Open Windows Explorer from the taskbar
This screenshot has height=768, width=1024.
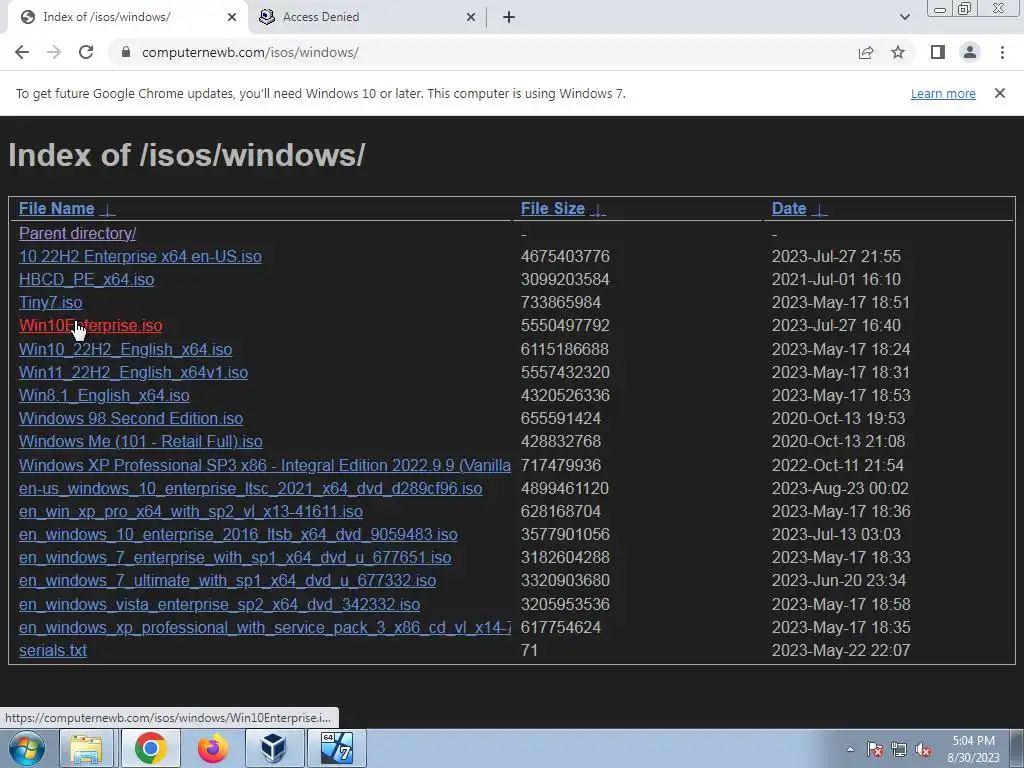87,748
